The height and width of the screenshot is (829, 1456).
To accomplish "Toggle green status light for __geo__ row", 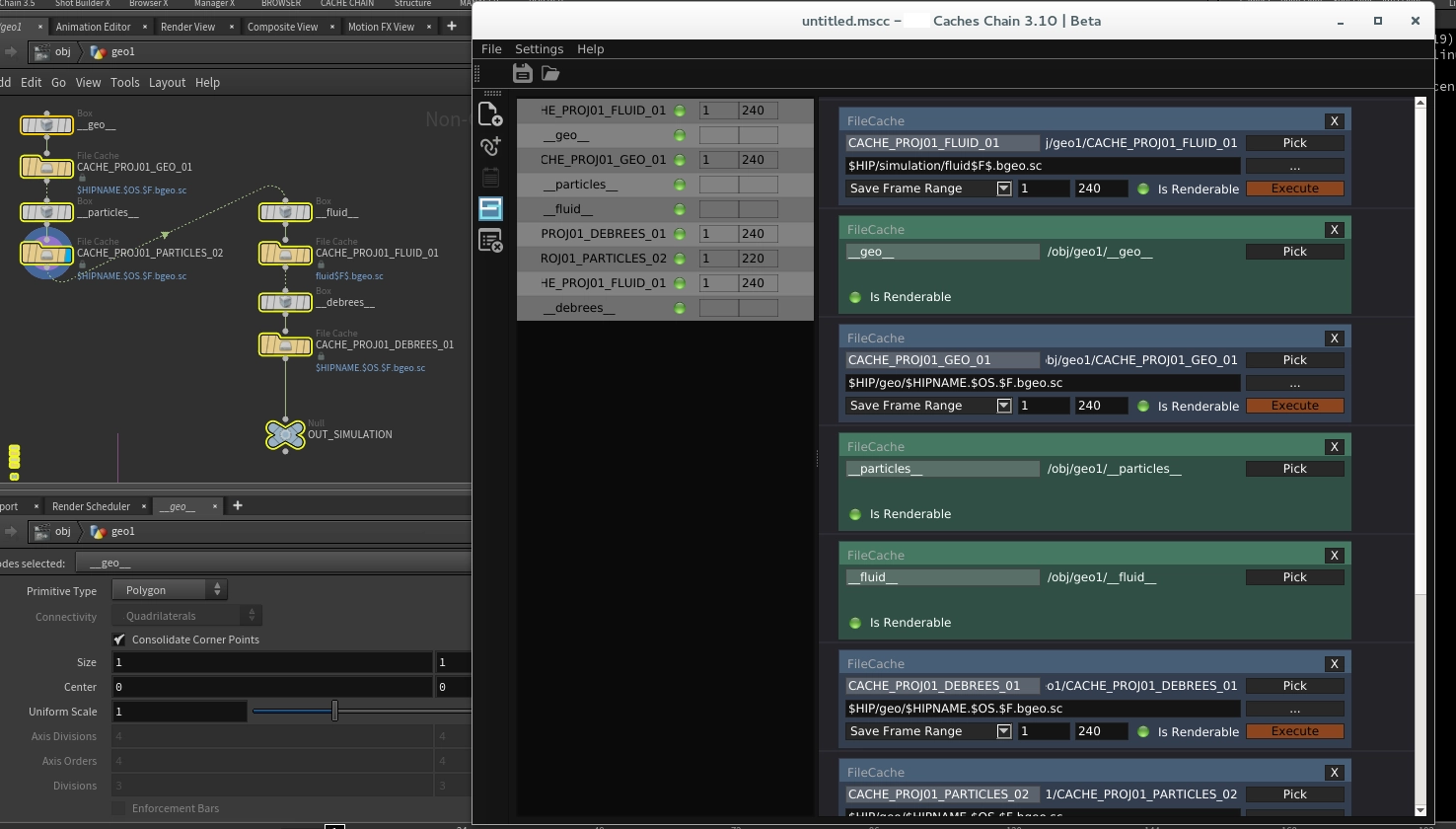I will (680, 135).
